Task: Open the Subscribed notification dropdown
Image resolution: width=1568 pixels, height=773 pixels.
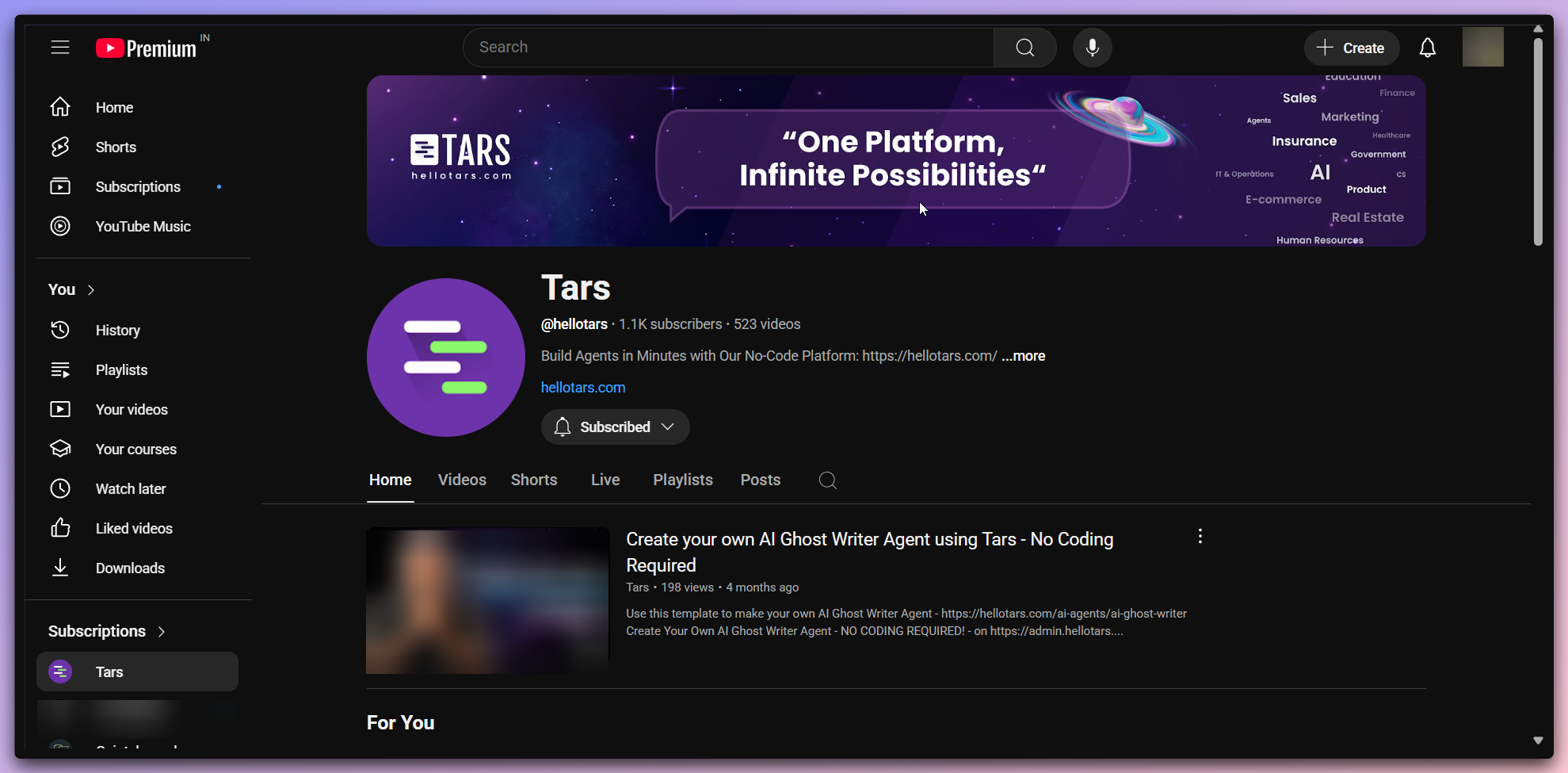Action: 615,427
